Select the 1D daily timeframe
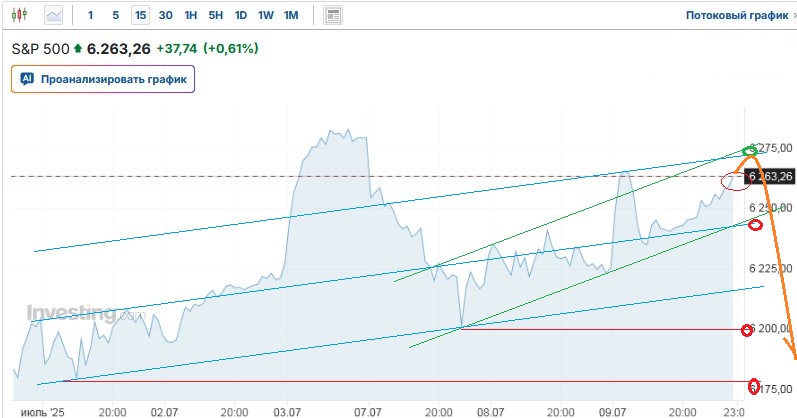 241,15
